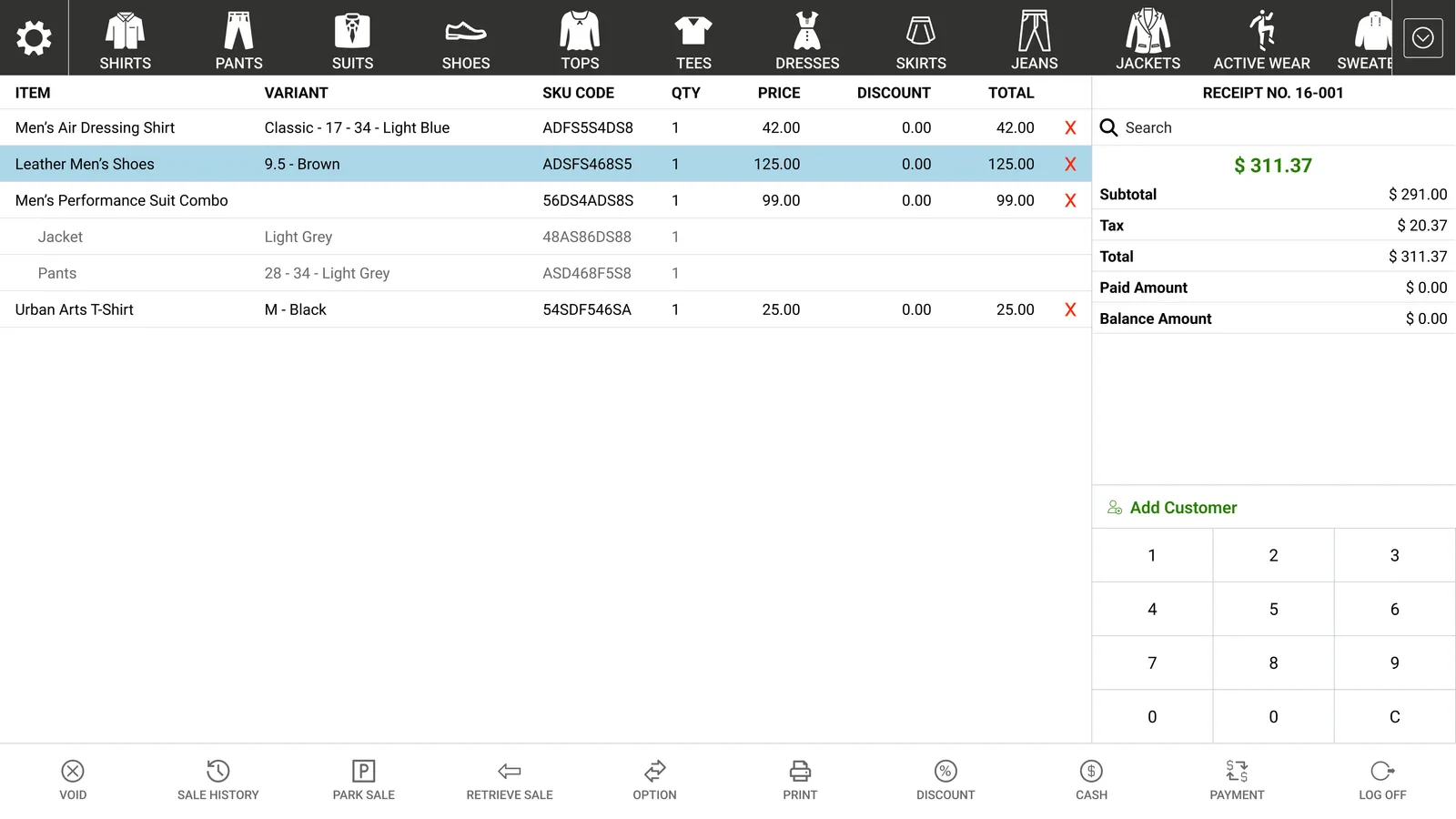1456x819 pixels.
Task: Select the SHOES category icon
Action: pyautogui.click(x=466, y=33)
